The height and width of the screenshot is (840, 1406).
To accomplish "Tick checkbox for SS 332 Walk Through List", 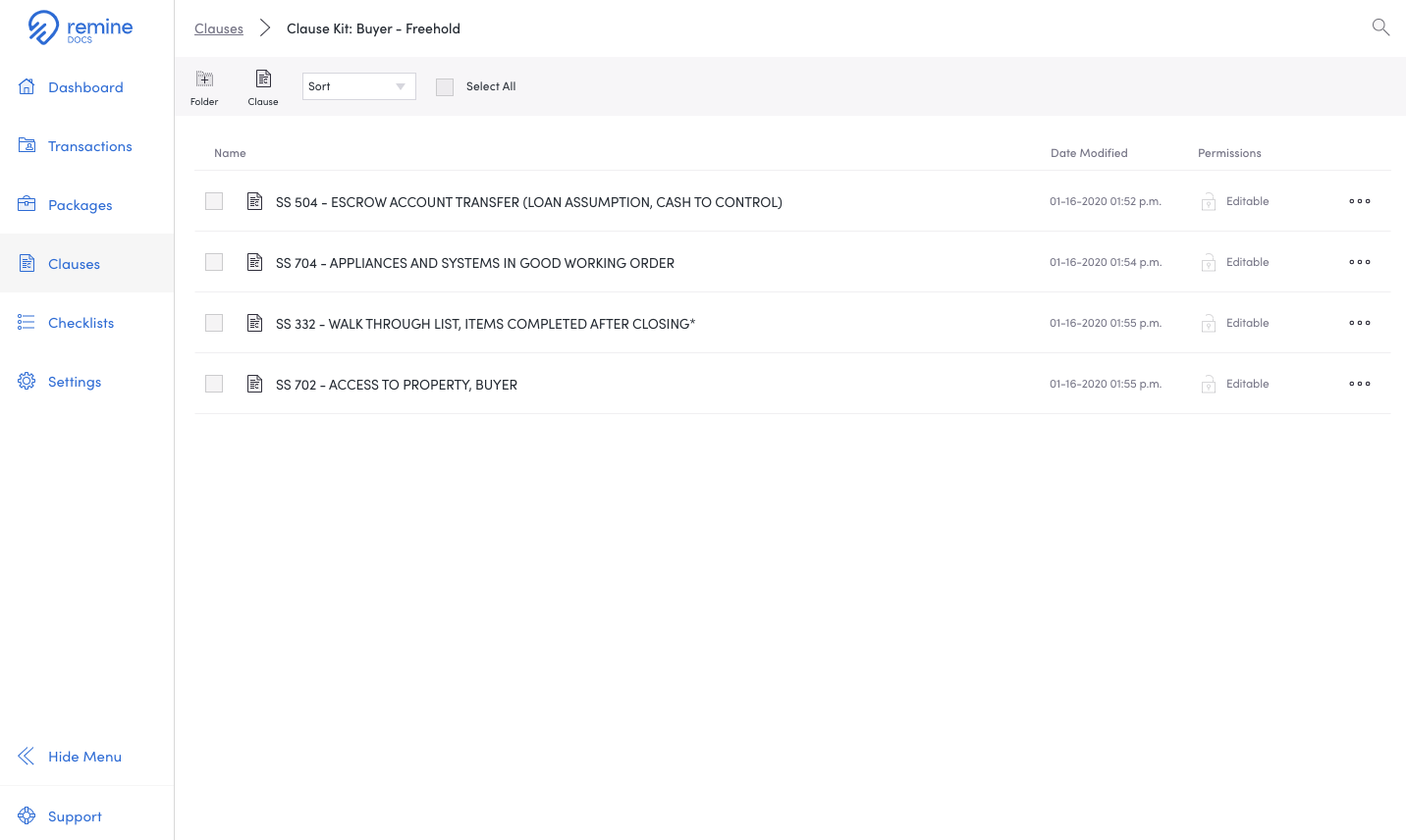I will coord(214,323).
